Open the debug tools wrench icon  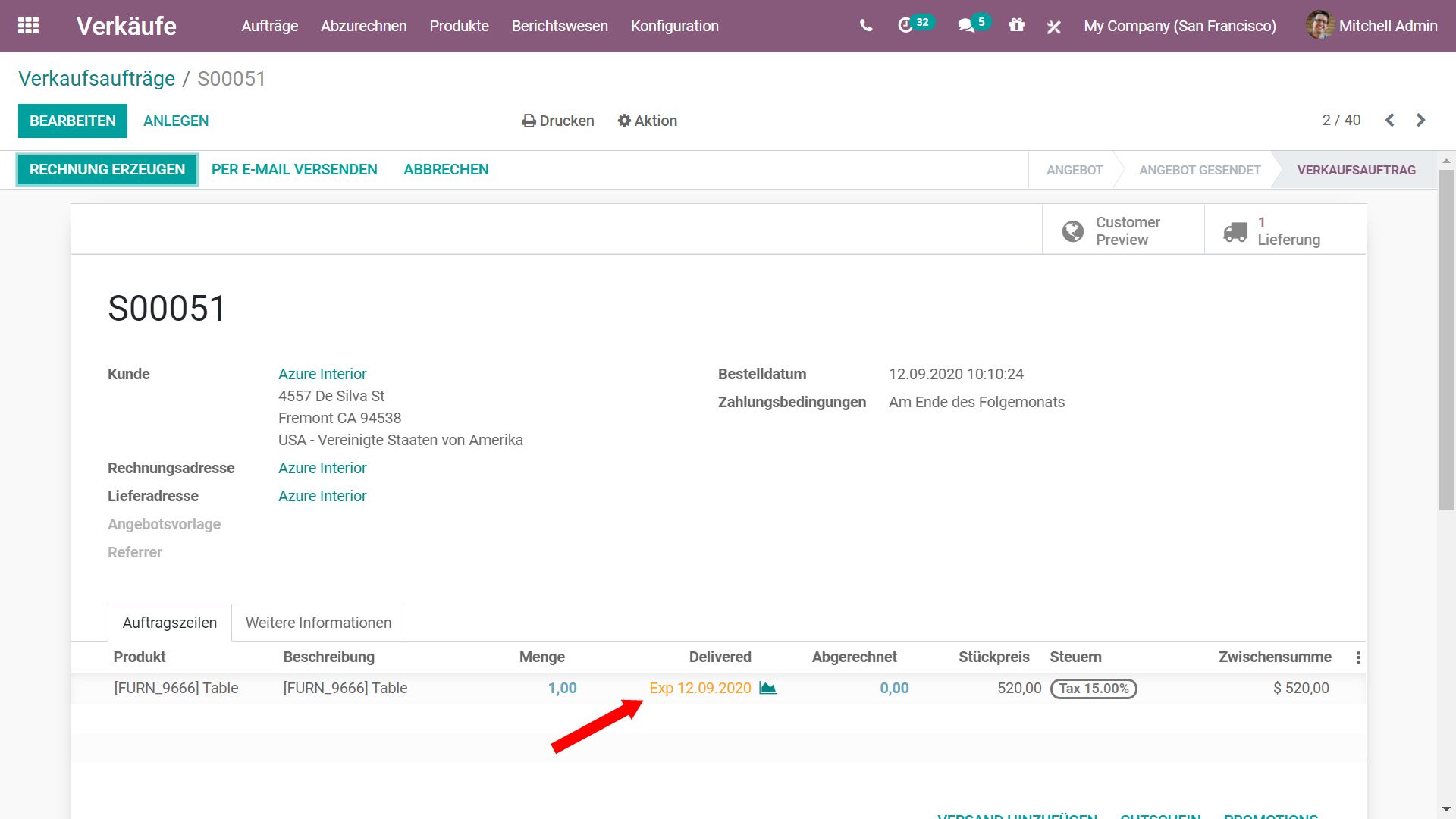(1053, 27)
